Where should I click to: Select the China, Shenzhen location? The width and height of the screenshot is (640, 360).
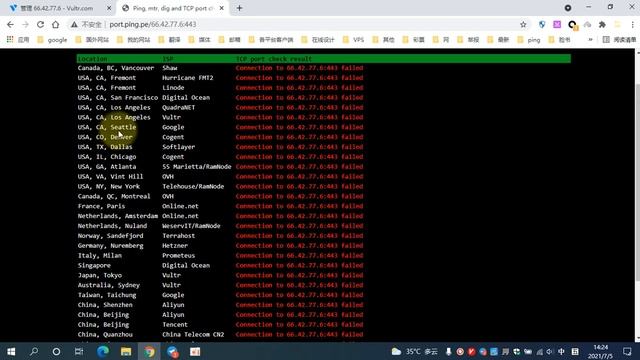[105, 305]
